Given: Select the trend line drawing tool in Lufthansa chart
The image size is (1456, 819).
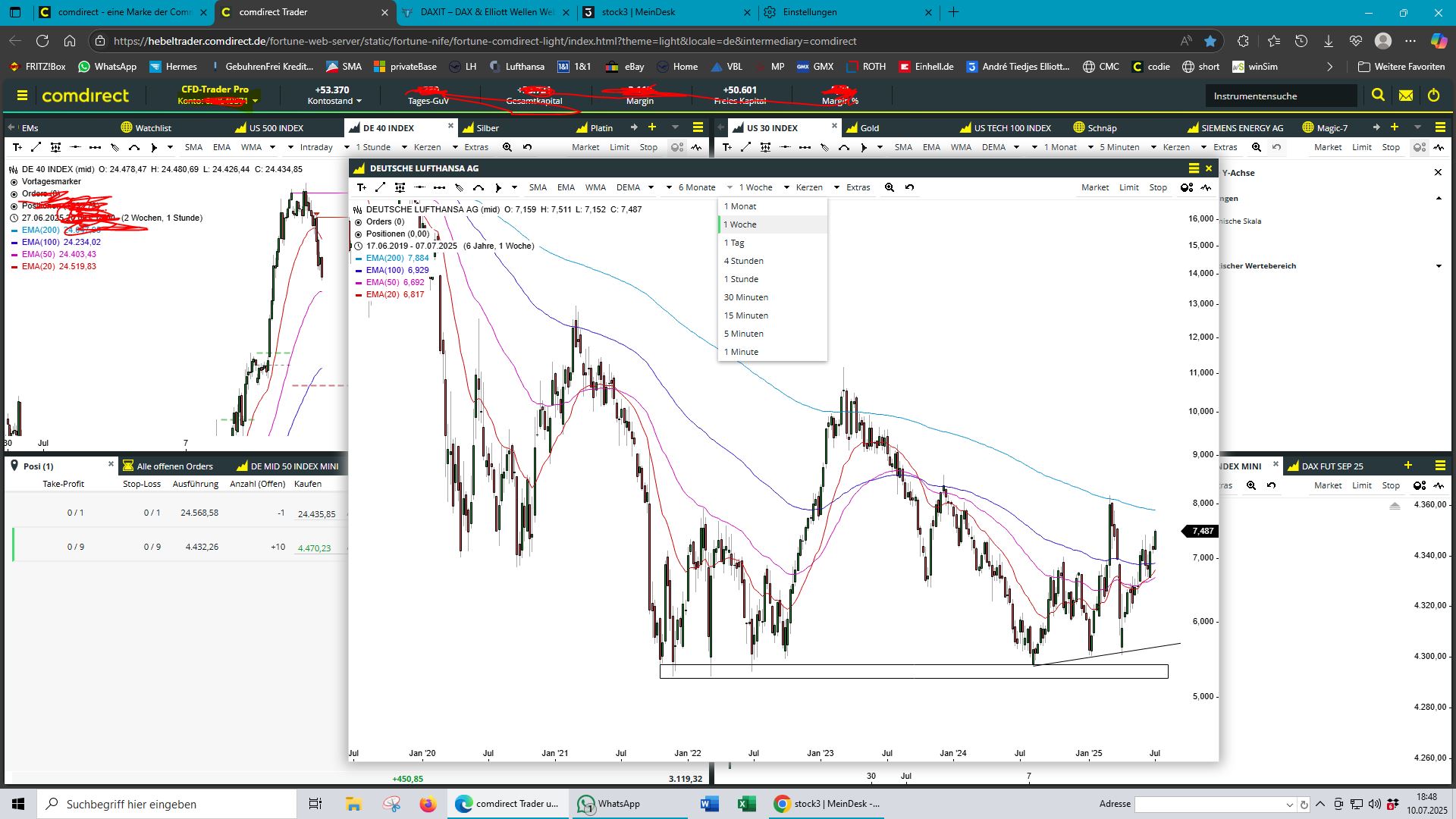Looking at the screenshot, I should click(x=380, y=187).
